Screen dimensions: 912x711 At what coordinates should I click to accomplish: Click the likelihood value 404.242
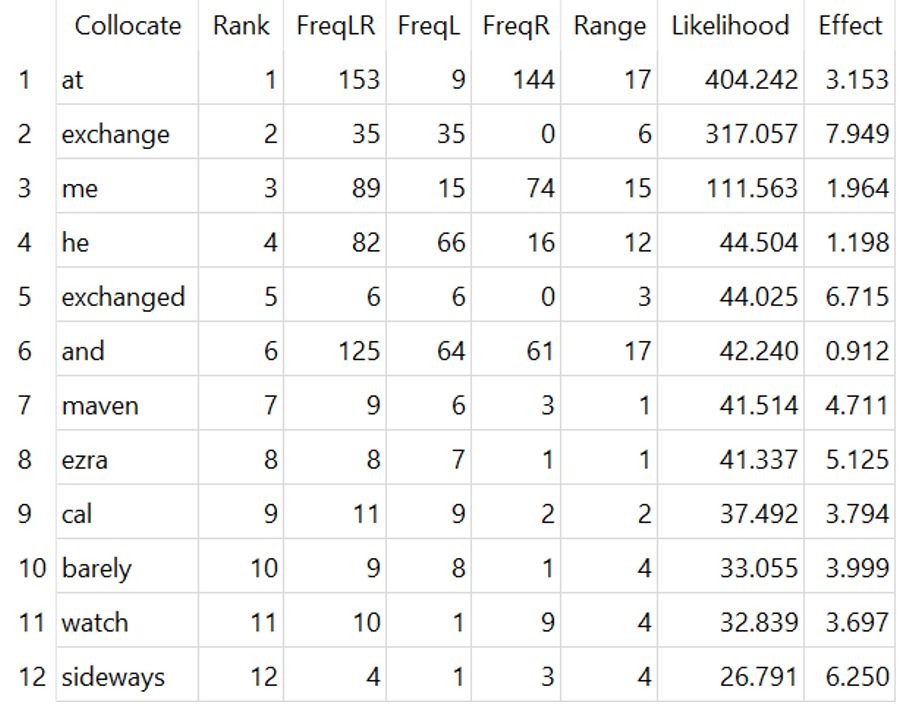coord(751,80)
